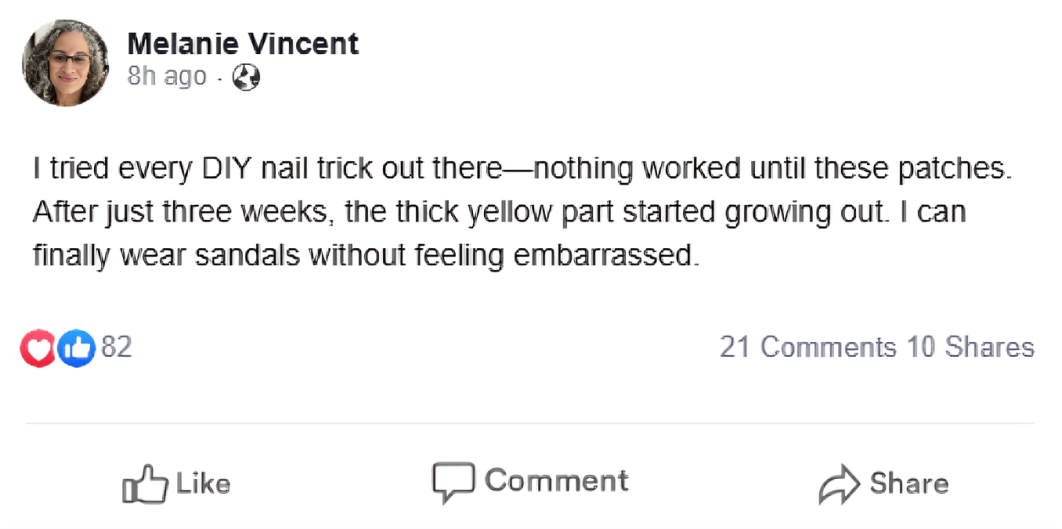Image resolution: width=1062 pixels, height=529 pixels.
Task: View the 10 Shares list
Action: pyautogui.click(x=970, y=347)
